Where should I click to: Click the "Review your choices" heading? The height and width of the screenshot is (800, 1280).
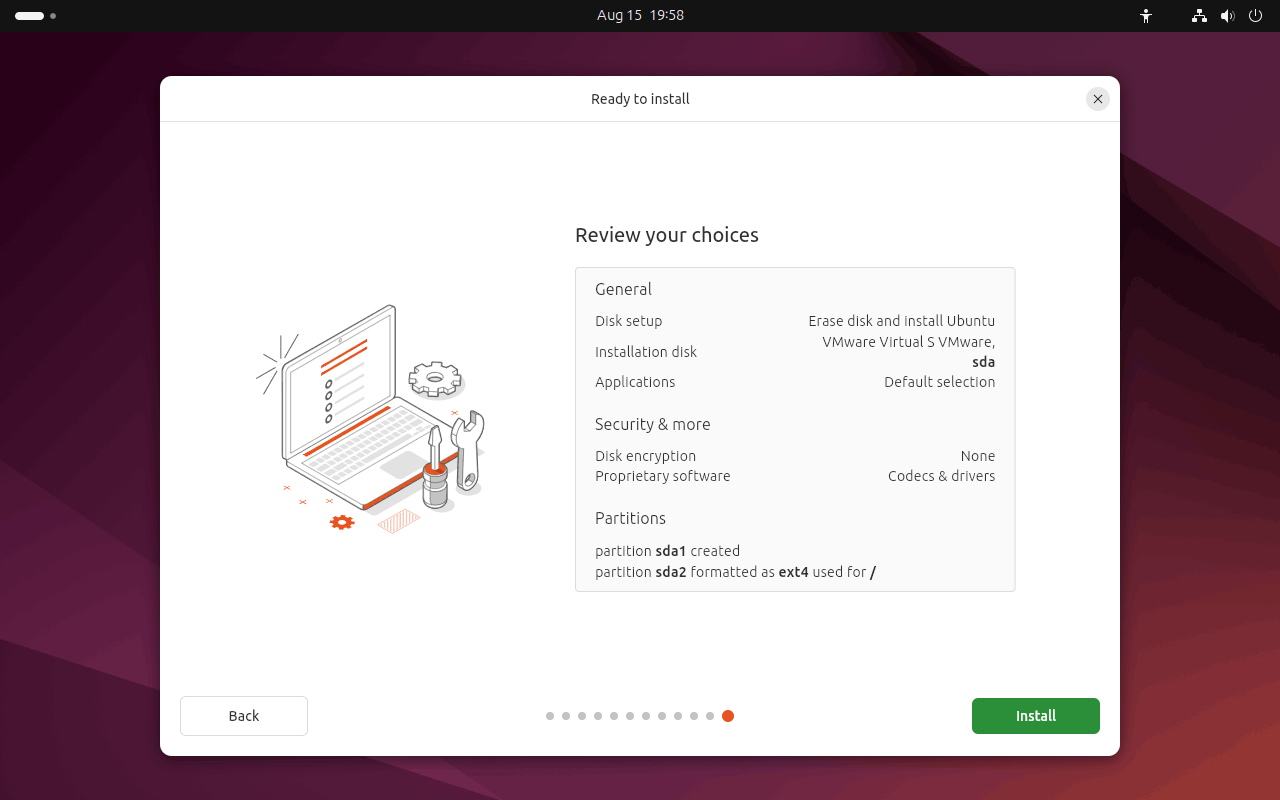(666, 235)
